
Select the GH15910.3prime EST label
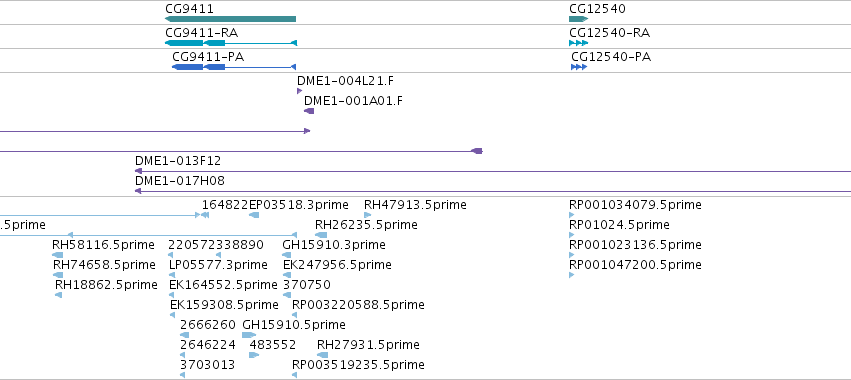click(334, 245)
